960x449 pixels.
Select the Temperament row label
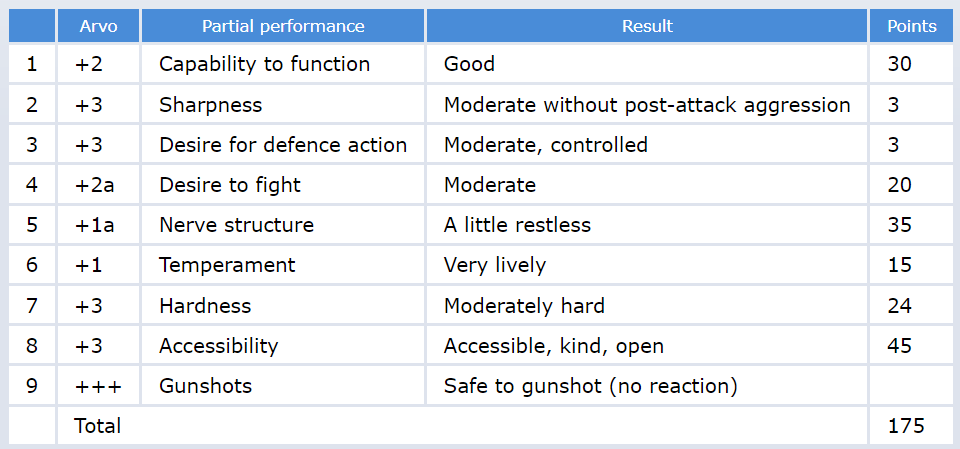click(227, 265)
